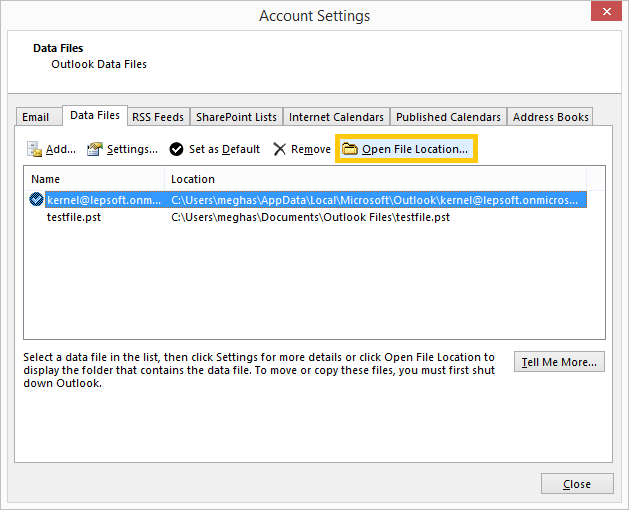
Task: Click the Settings toolbar icon
Action: pos(95,149)
